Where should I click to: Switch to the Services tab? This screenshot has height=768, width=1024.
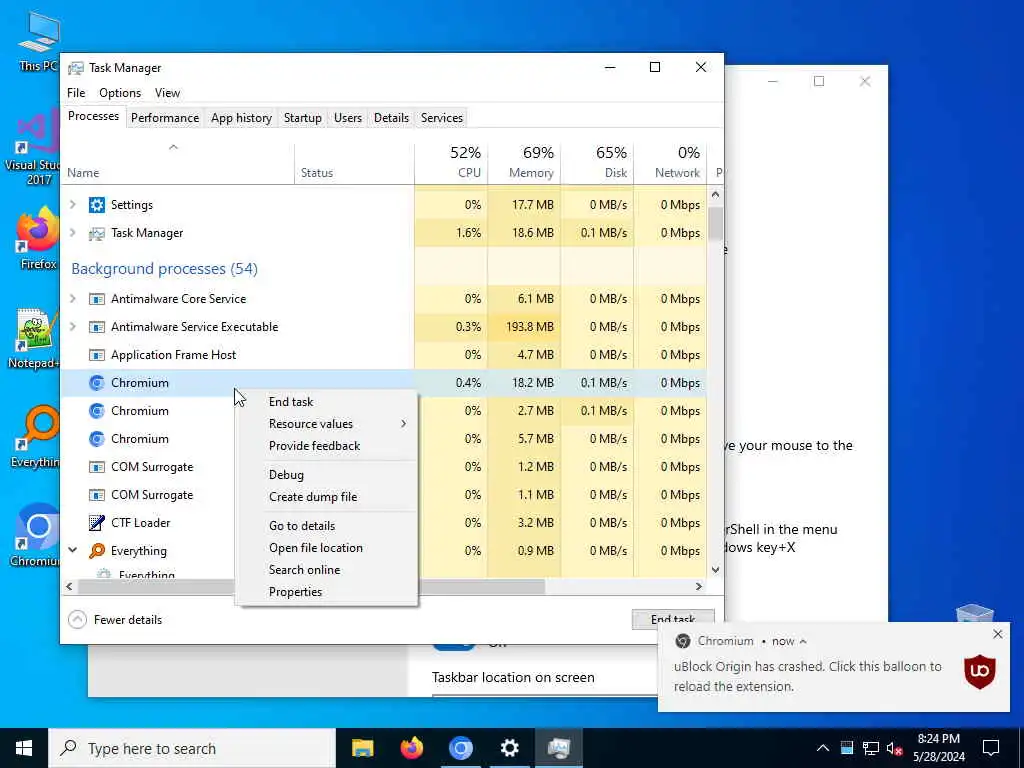coord(441,118)
